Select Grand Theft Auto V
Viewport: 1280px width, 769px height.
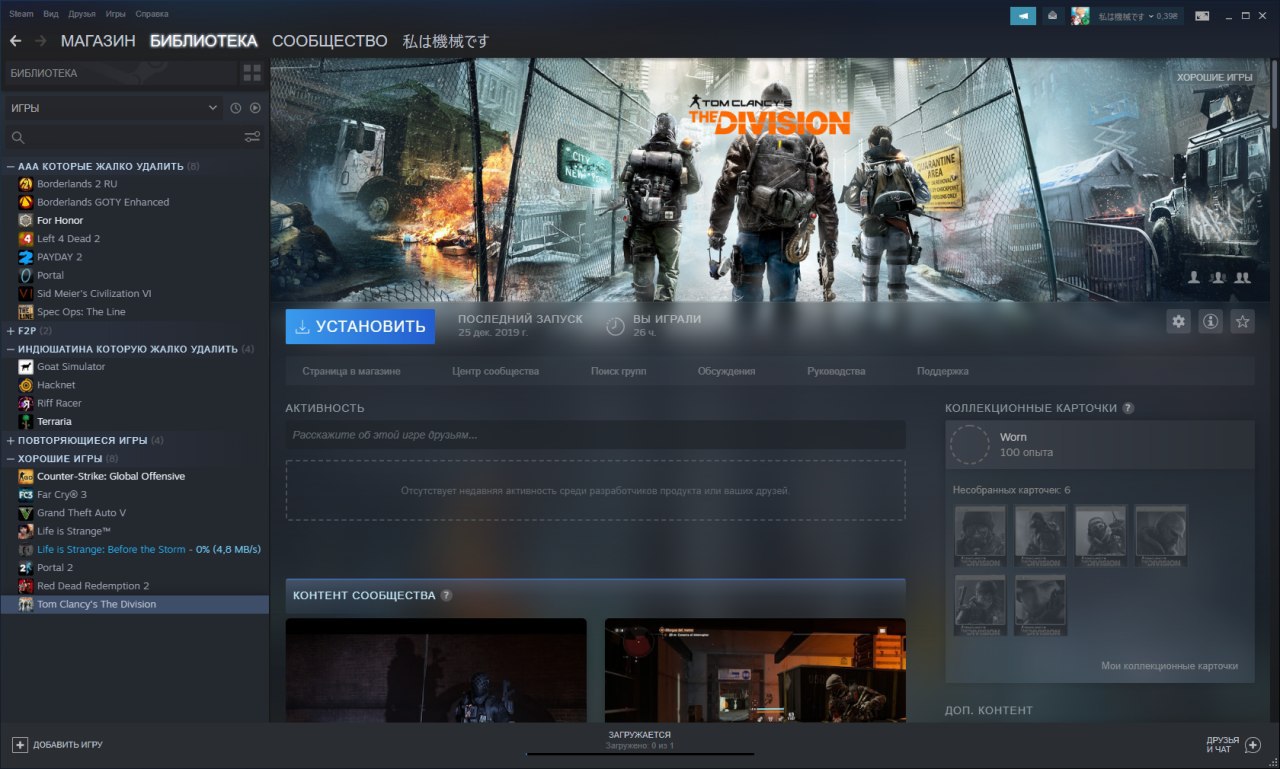134,513
